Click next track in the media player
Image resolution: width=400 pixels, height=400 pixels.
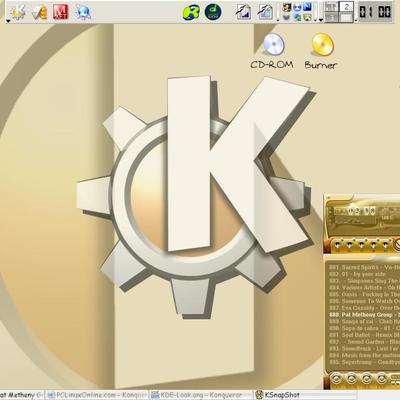point(386,245)
